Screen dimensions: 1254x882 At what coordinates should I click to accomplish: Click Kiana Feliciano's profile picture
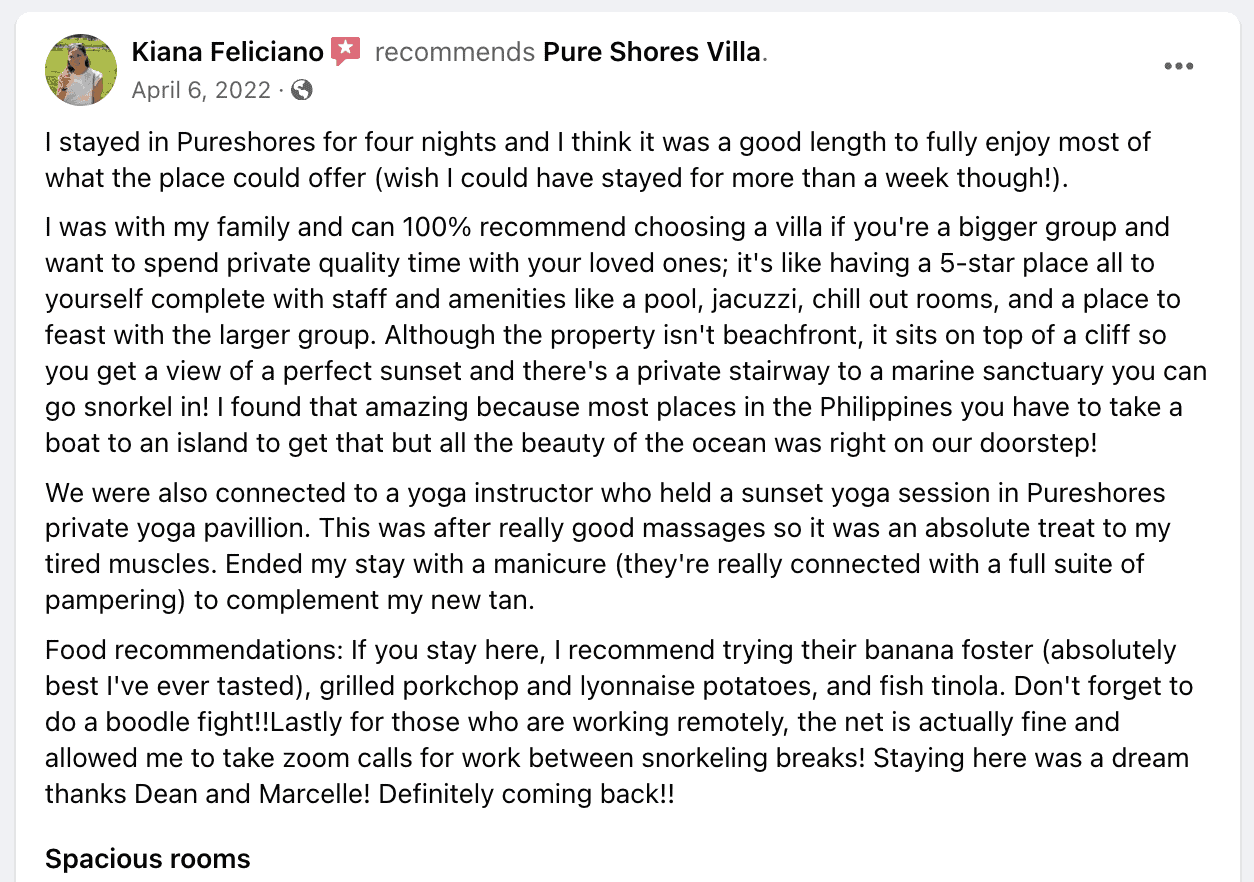coord(81,70)
